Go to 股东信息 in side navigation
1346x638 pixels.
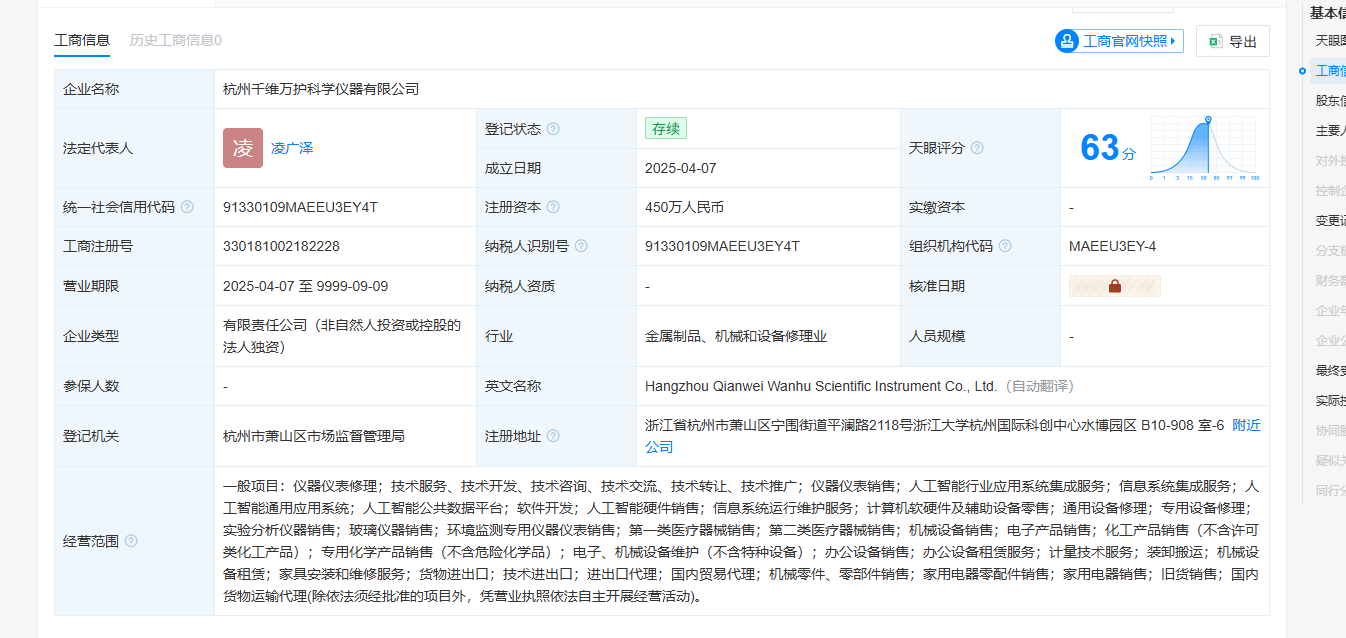click(x=1330, y=100)
